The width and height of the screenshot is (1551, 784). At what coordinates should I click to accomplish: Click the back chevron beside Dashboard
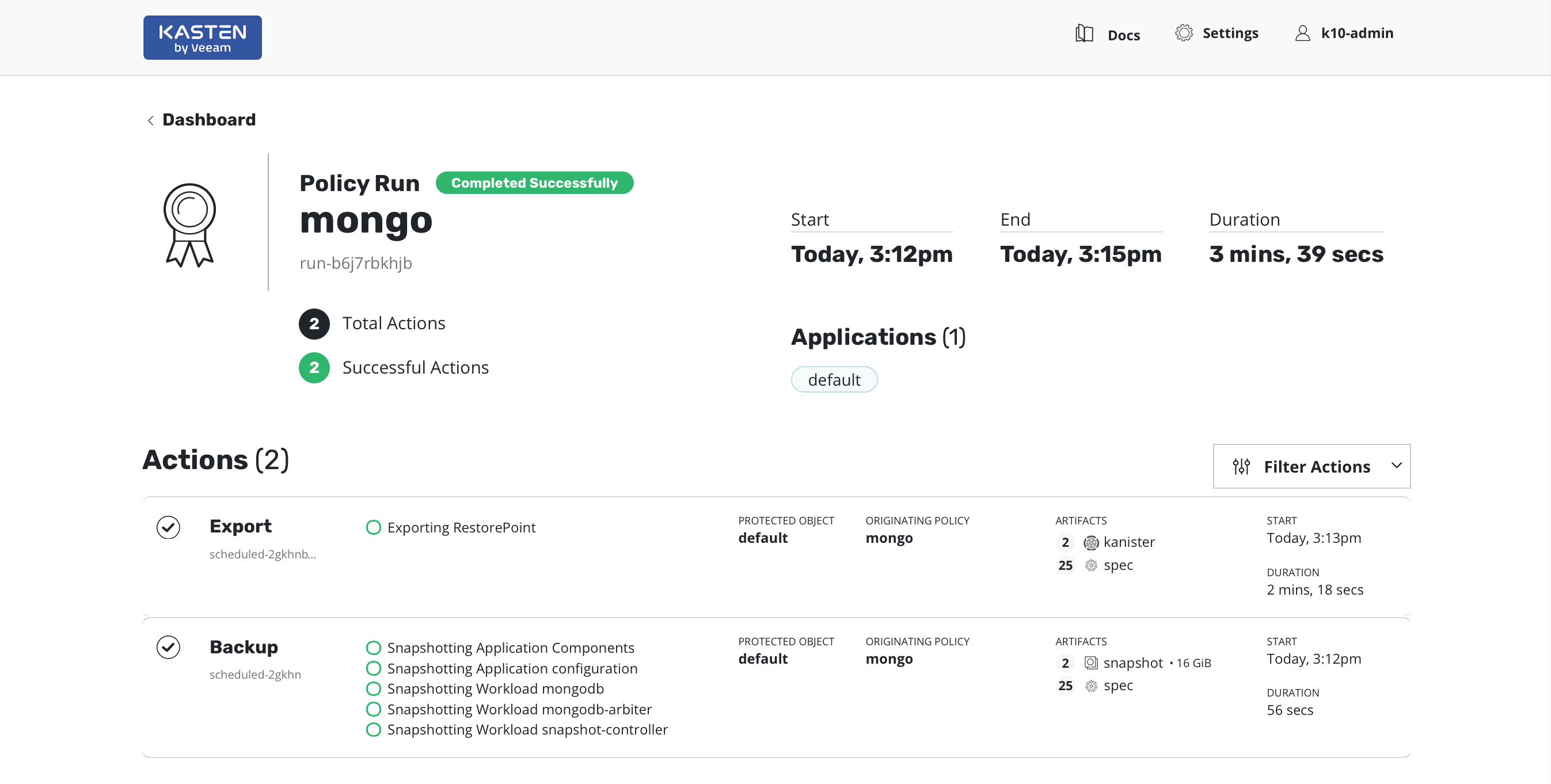[x=150, y=120]
